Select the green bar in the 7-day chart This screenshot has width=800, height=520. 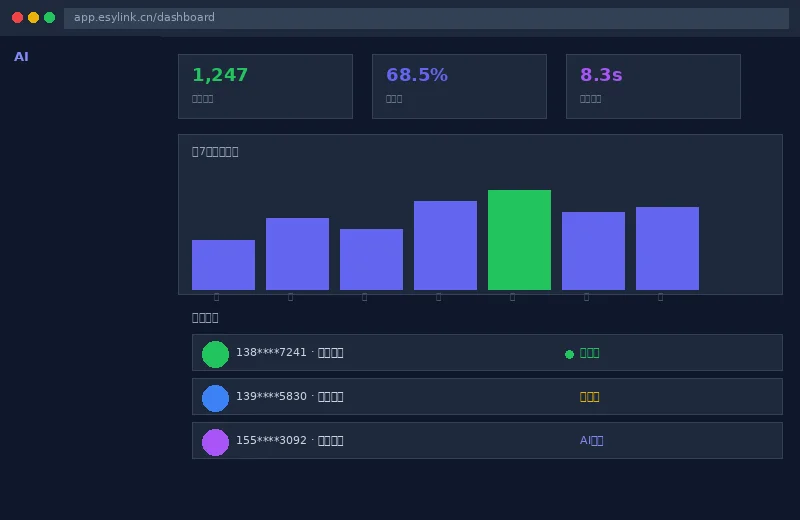[x=519, y=240]
